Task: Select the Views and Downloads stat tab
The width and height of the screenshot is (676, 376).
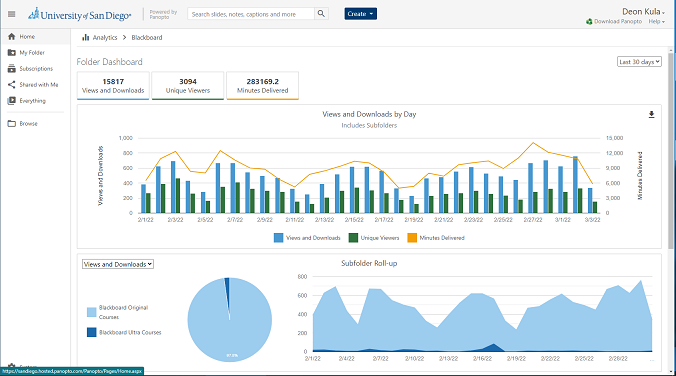Action: pos(113,86)
